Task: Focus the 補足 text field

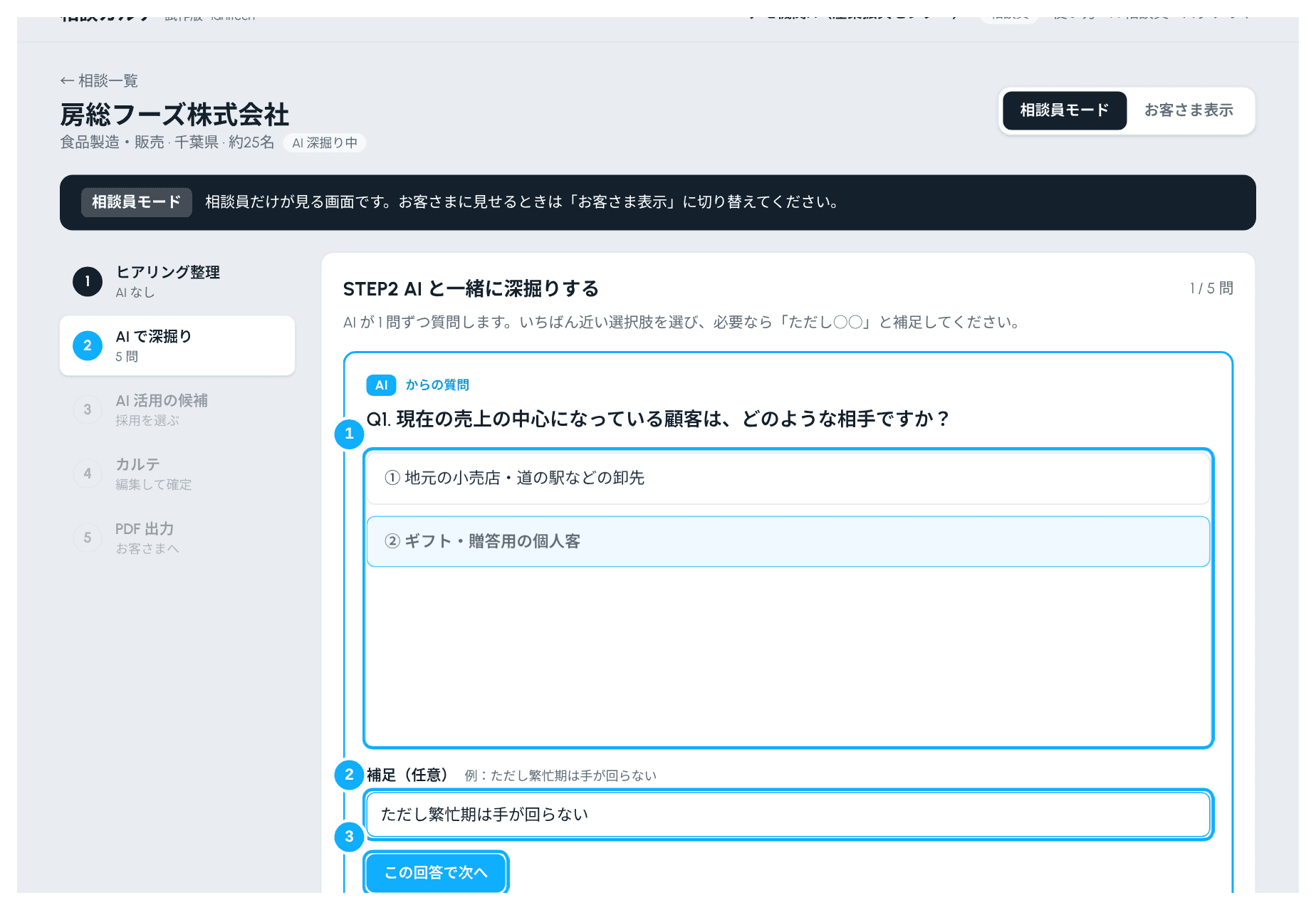Action: point(788,814)
